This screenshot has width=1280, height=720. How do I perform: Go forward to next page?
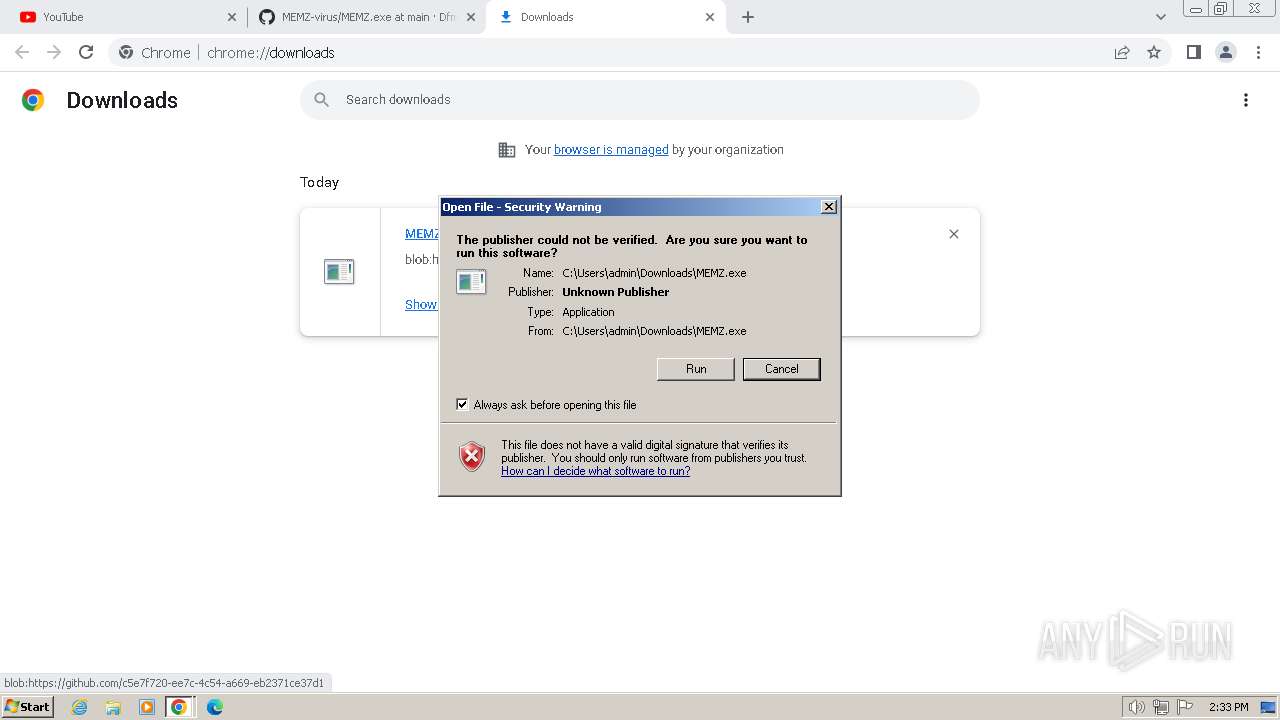point(54,52)
